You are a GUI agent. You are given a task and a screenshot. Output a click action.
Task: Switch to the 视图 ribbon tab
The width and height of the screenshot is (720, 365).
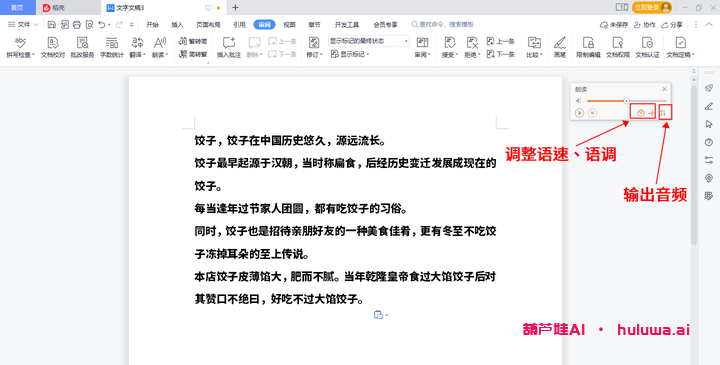tap(289, 25)
